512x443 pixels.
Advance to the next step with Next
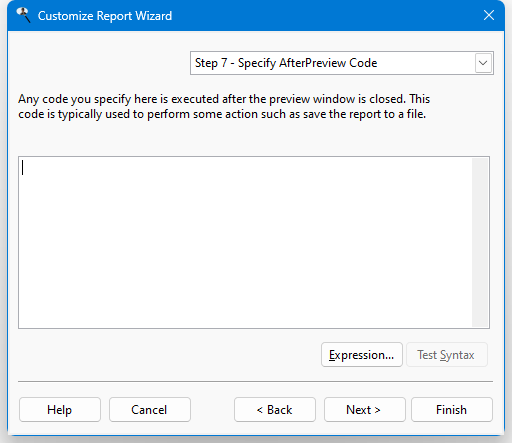point(365,409)
